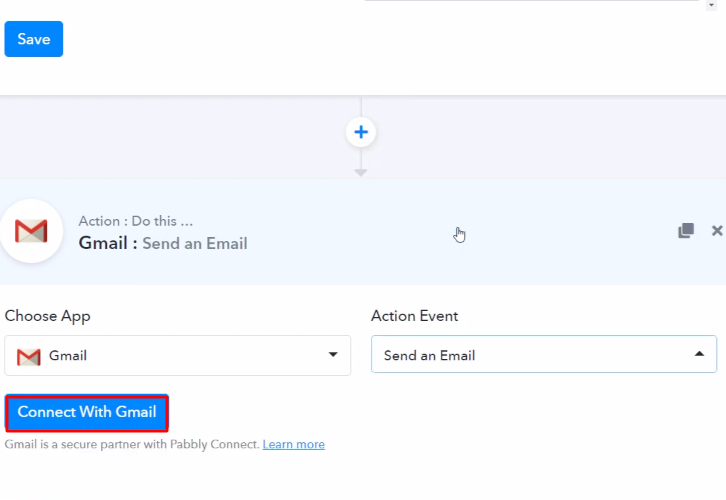Duplicate the Gmail action step
This screenshot has height=500, width=726.
(x=686, y=230)
